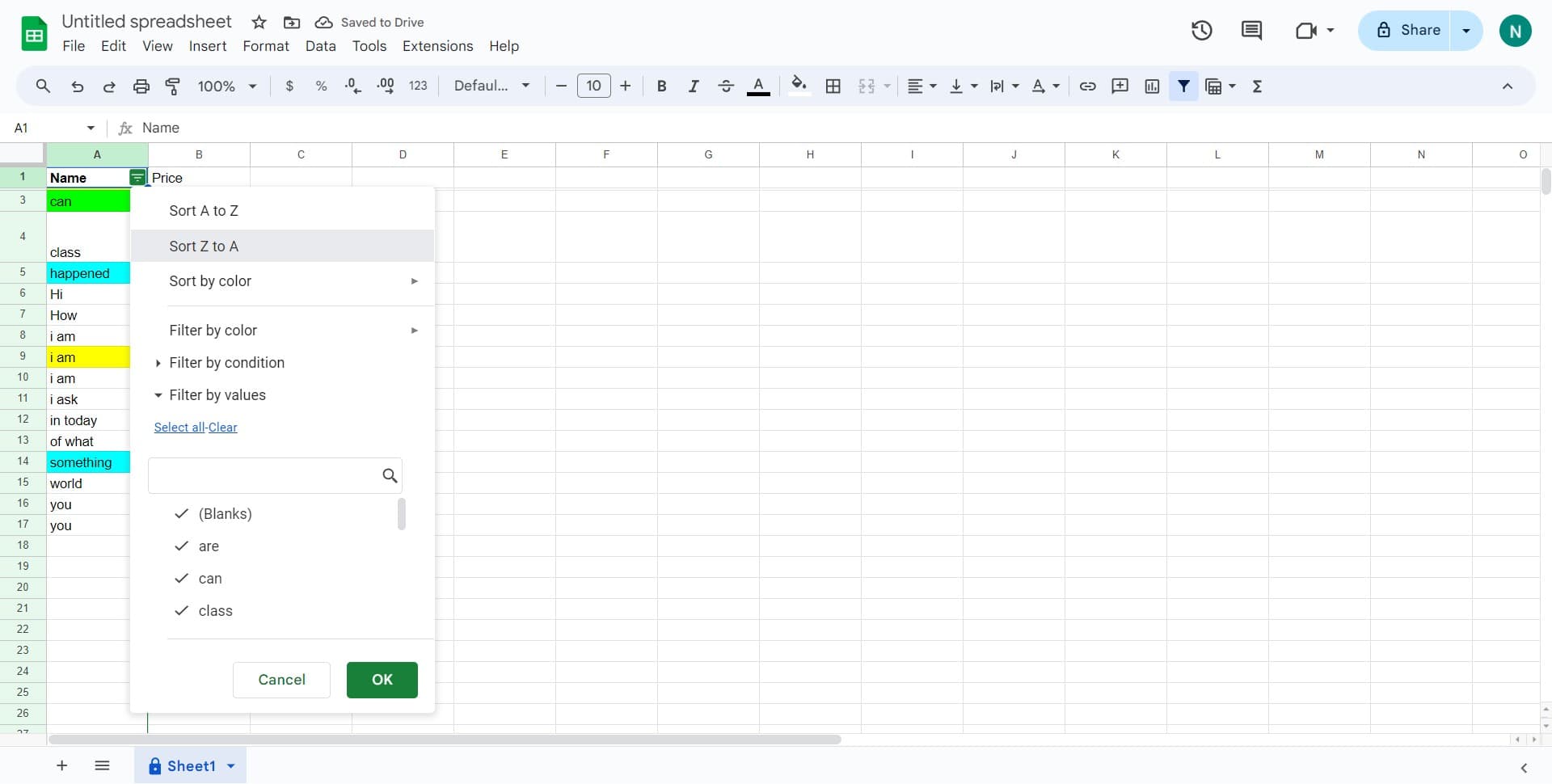The image size is (1552, 784).
Task: Open the Extensions menu
Action: click(437, 46)
